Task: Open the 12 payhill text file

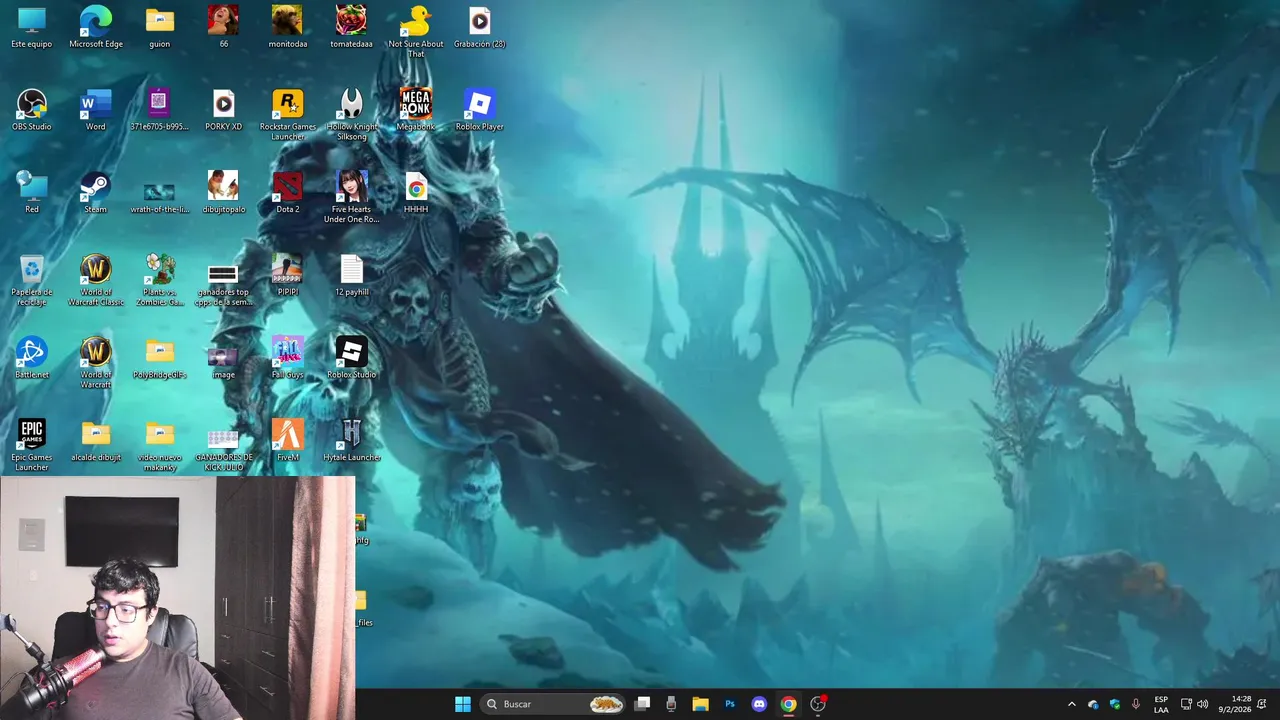Action: (351, 275)
